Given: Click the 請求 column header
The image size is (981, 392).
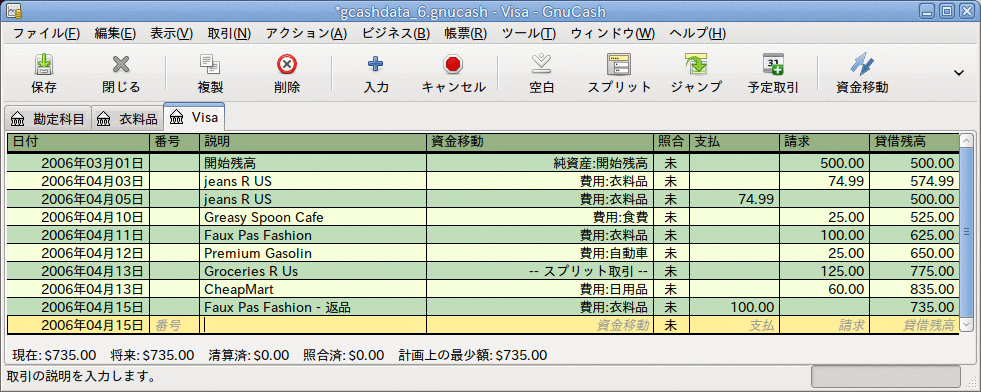Looking at the screenshot, I should click(x=824, y=143).
